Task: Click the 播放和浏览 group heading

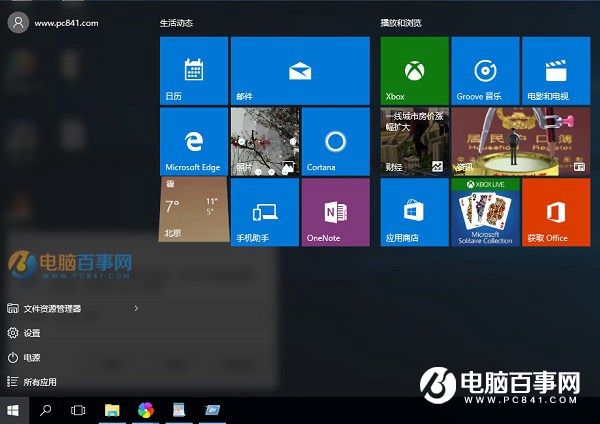Action: click(401, 23)
